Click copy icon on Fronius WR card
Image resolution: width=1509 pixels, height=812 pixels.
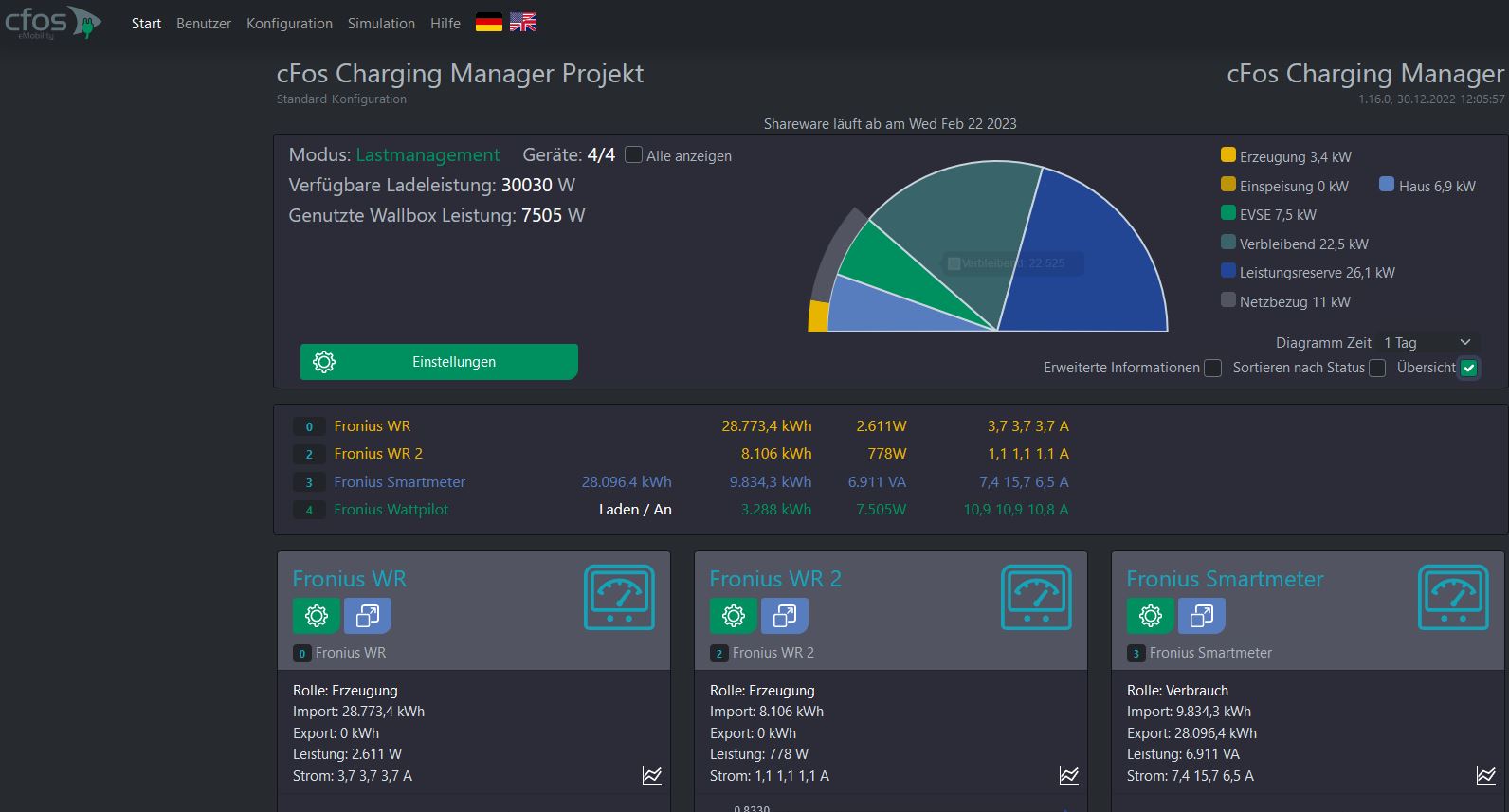(x=368, y=616)
